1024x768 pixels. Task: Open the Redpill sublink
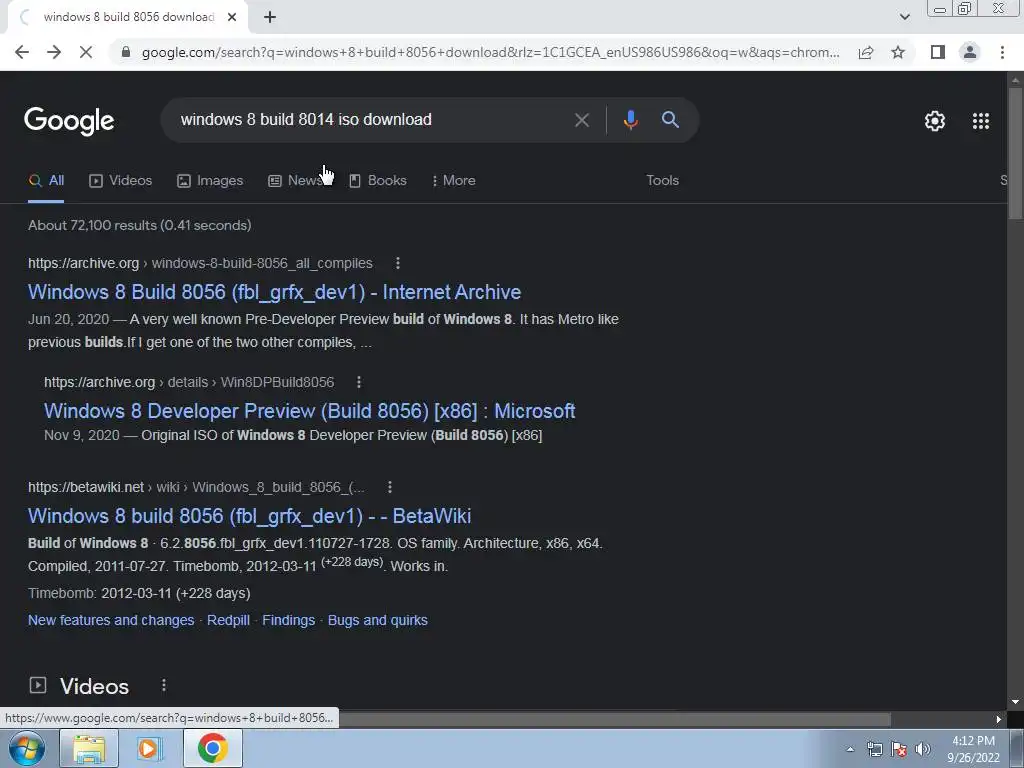pos(228,620)
